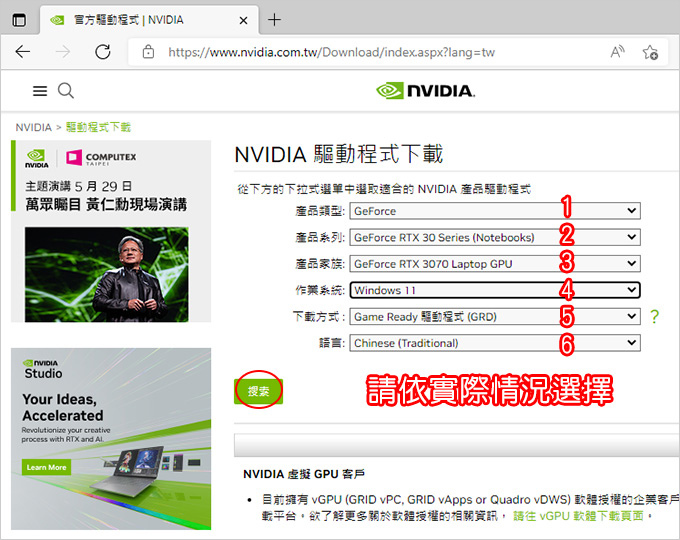Open the NVIDIA hamburger menu

click(x=40, y=91)
